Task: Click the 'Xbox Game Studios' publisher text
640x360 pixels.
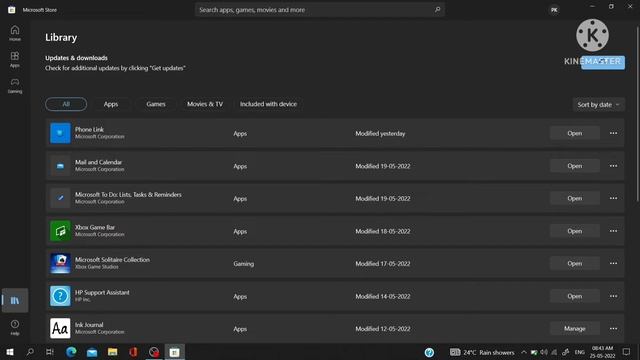Action: 97,267
